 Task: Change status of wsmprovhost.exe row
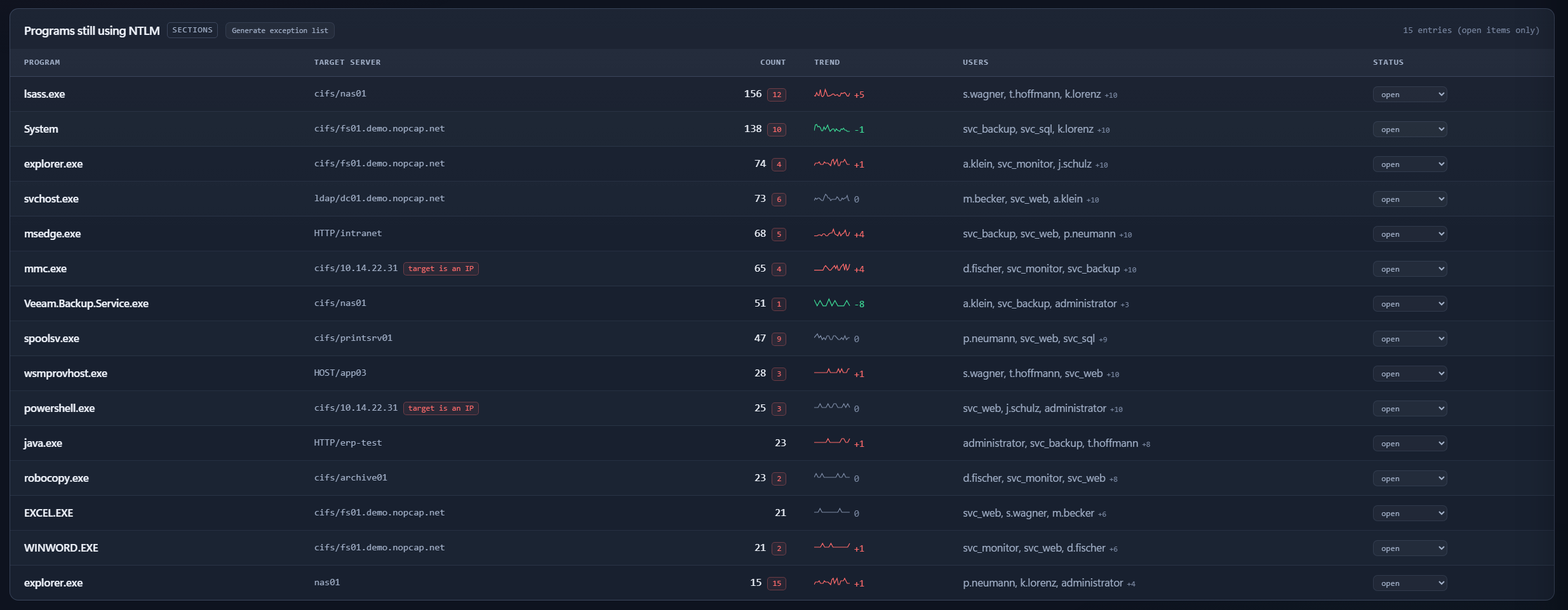[1410, 374]
